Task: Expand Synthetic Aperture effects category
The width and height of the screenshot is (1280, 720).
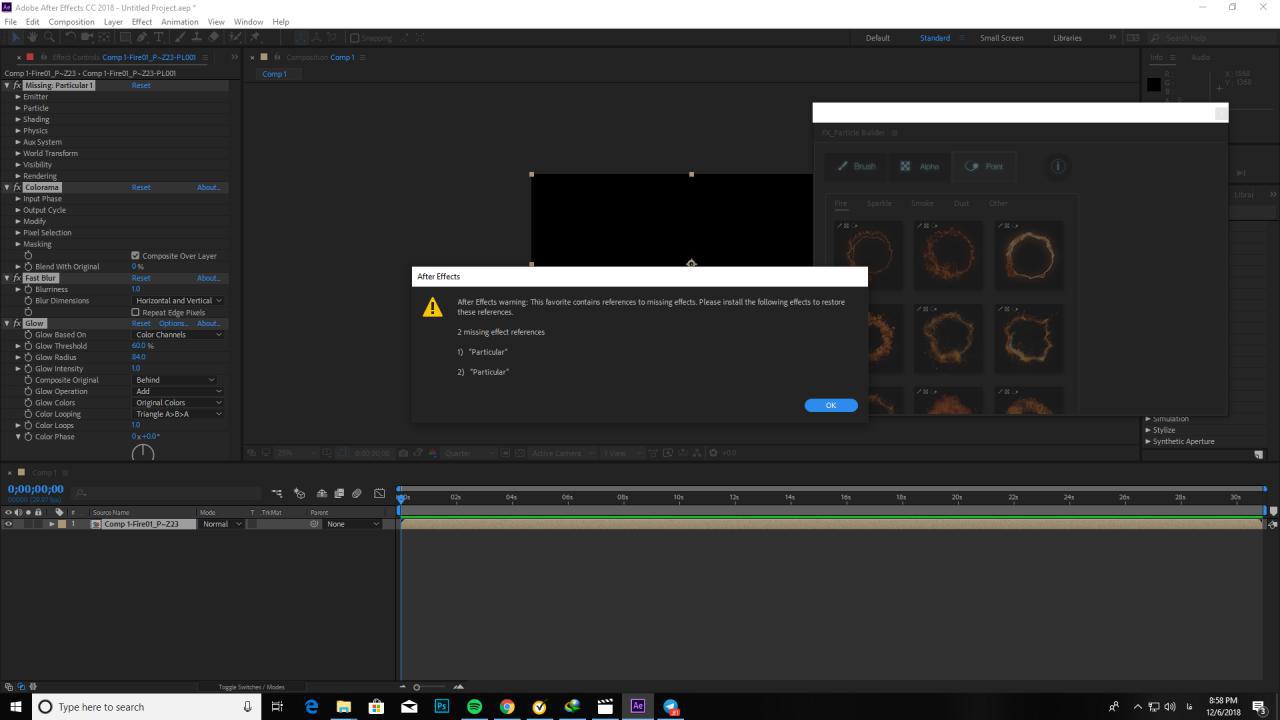Action: point(1148,441)
